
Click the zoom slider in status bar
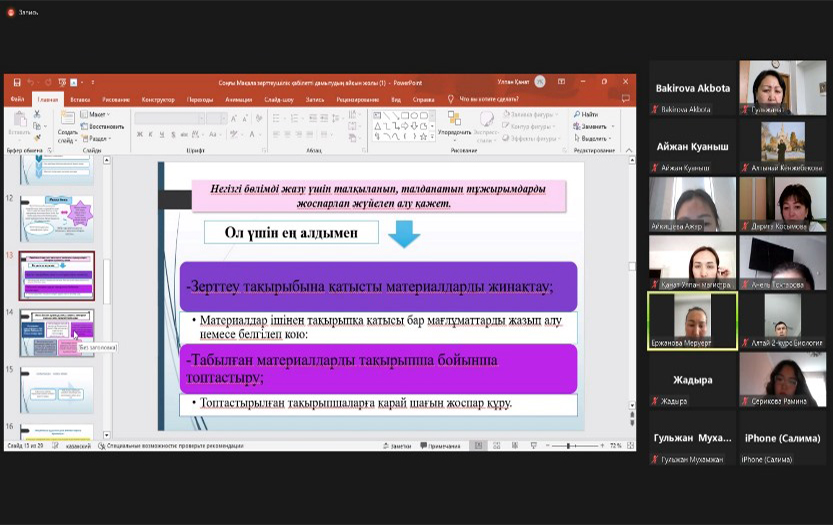(x=569, y=446)
